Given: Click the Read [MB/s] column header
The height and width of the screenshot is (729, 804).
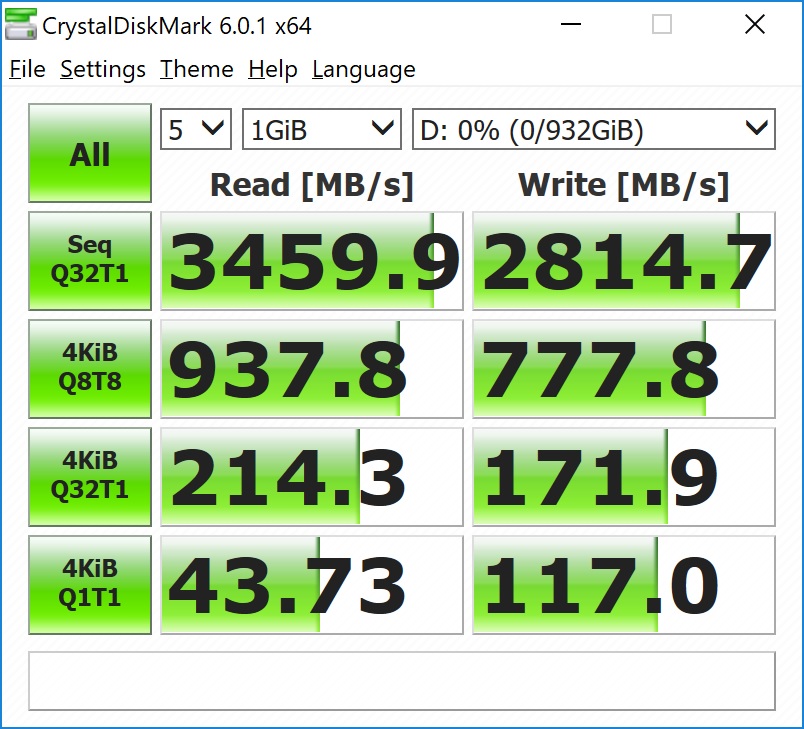Looking at the screenshot, I should (312, 185).
